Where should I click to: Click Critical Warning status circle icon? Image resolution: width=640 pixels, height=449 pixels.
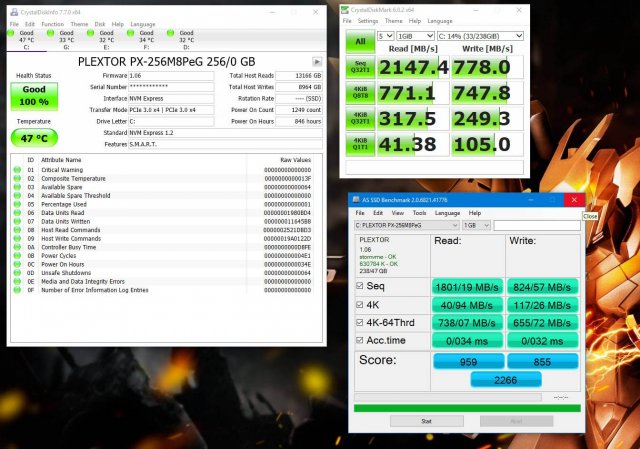pyautogui.click(x=17, y=169)
